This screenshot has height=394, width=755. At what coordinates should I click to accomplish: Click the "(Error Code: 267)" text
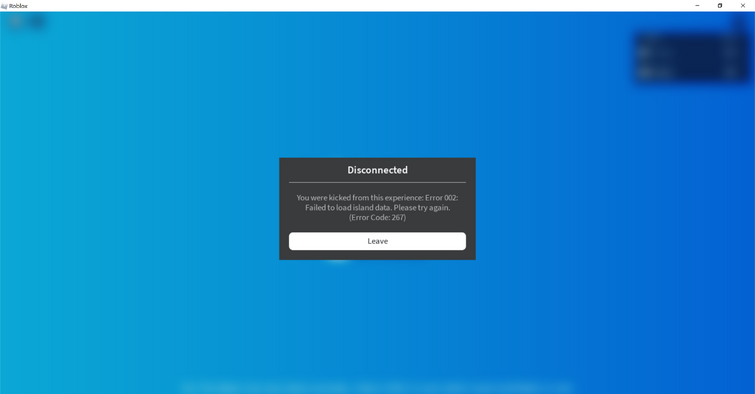point(377,217)
